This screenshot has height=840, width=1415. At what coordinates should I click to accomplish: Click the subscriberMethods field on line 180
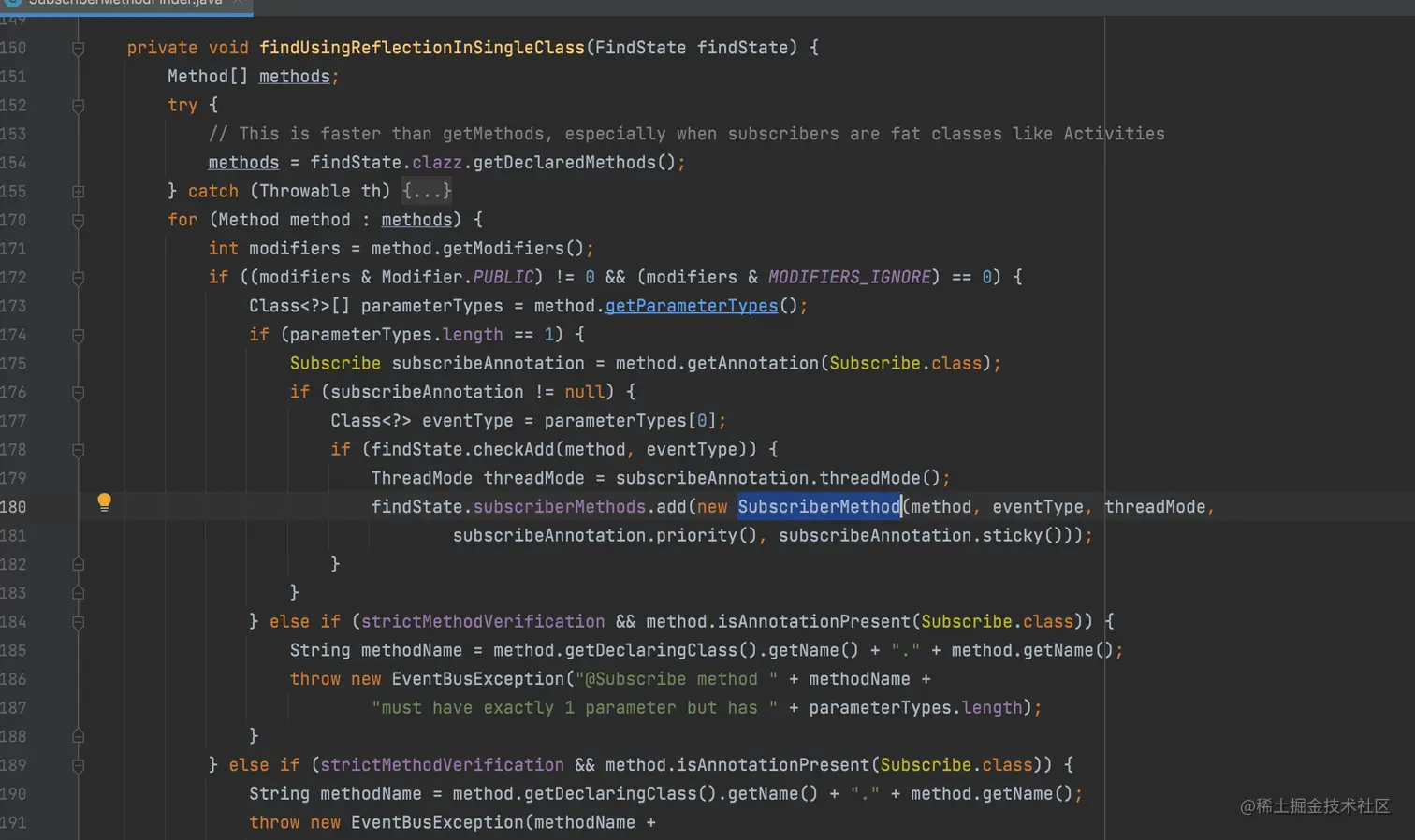click(x=560, y=506)
